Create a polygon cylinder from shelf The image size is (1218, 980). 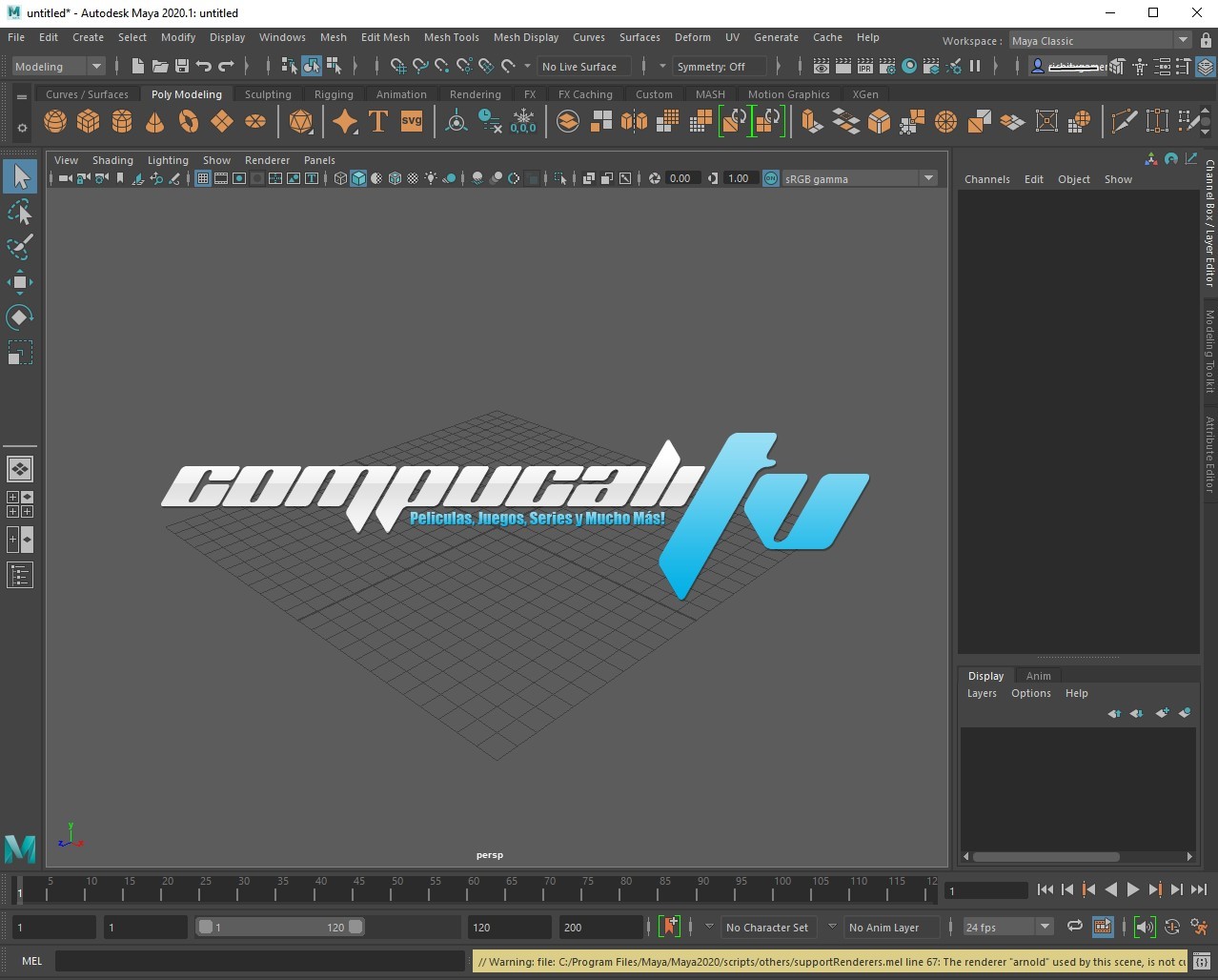(x=122, y=121)
